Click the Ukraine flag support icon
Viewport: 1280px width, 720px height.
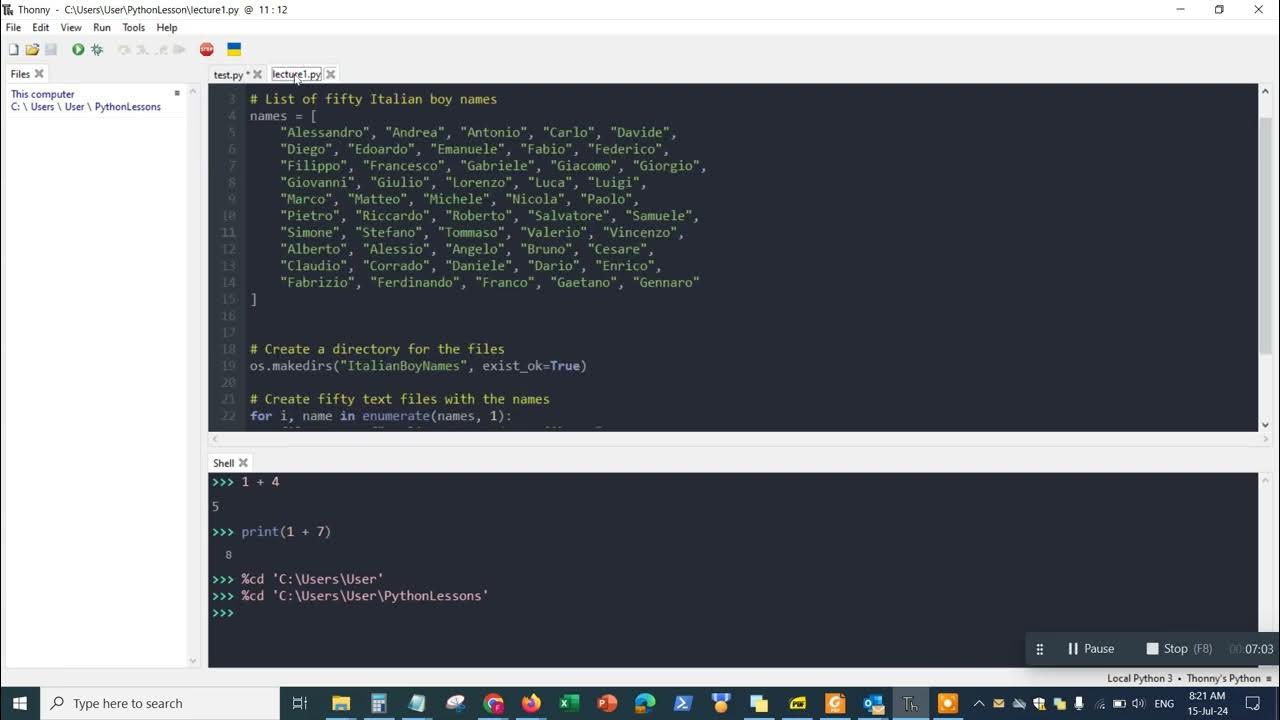point(234,48)
